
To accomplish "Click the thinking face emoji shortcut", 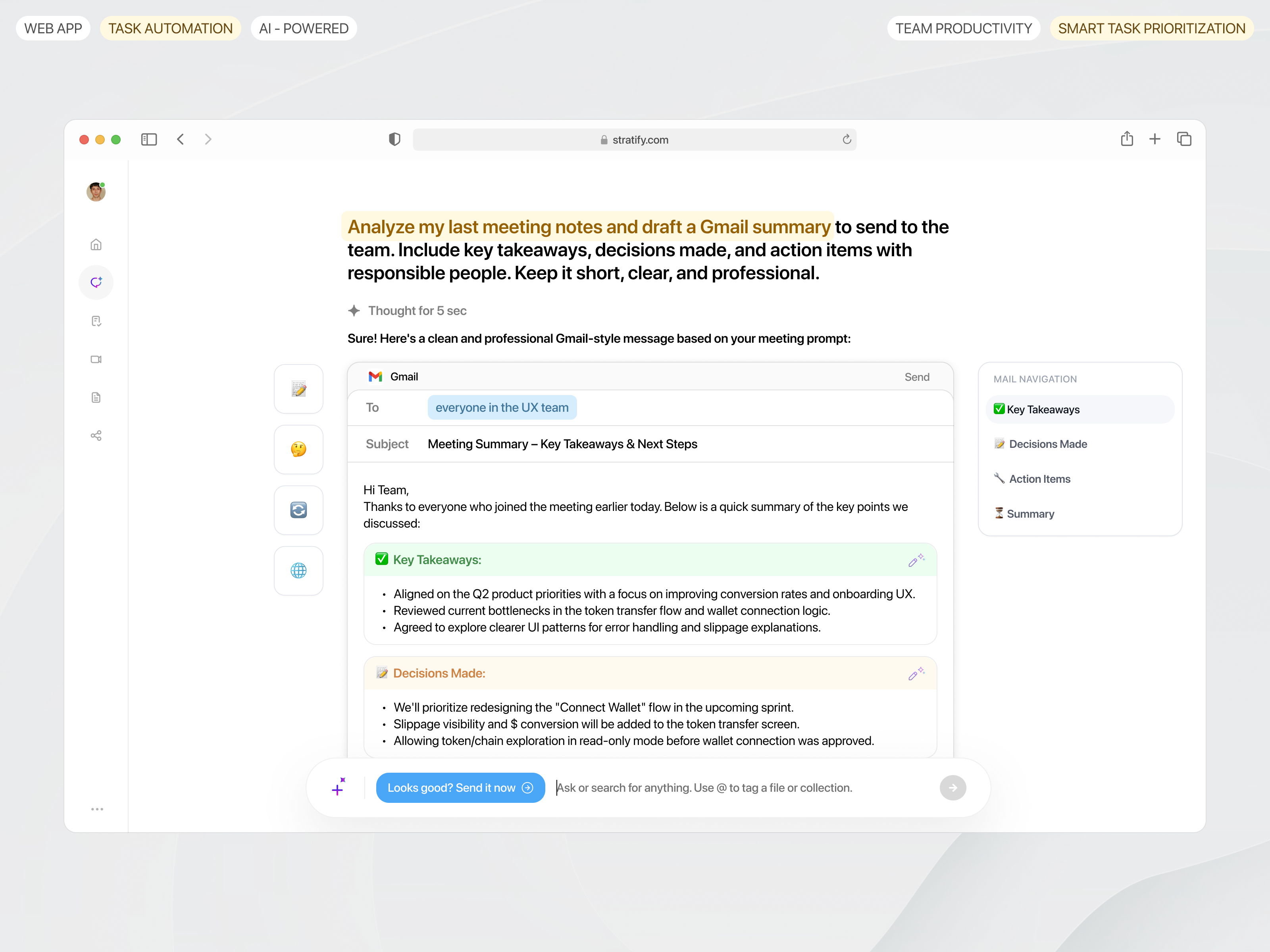I will 298,450.
